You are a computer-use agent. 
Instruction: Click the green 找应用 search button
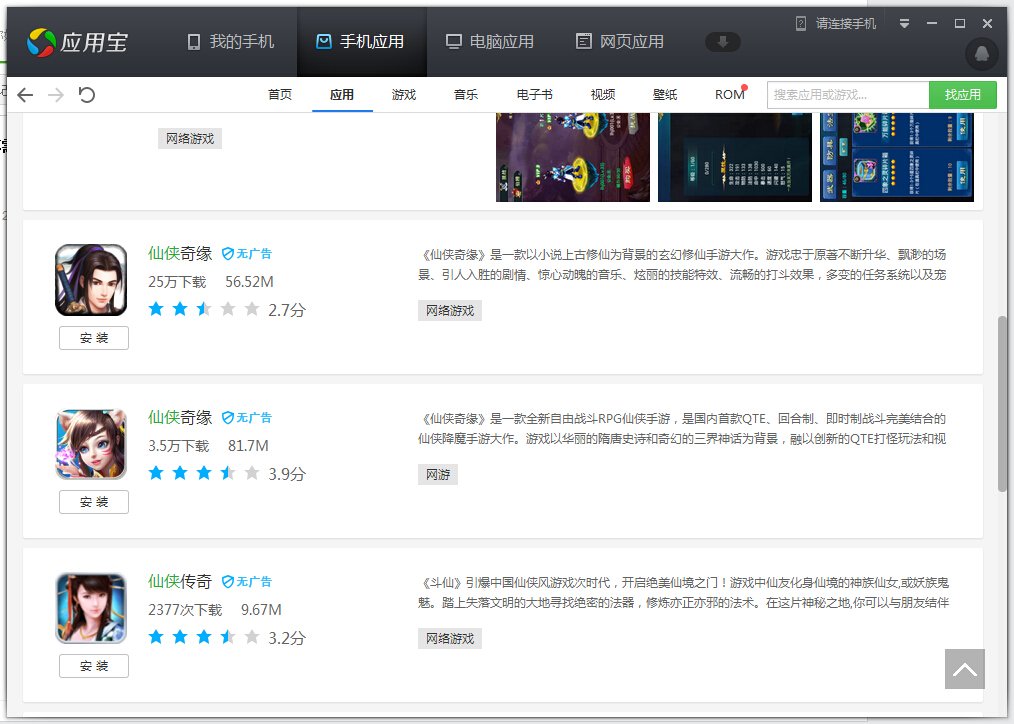962,94
